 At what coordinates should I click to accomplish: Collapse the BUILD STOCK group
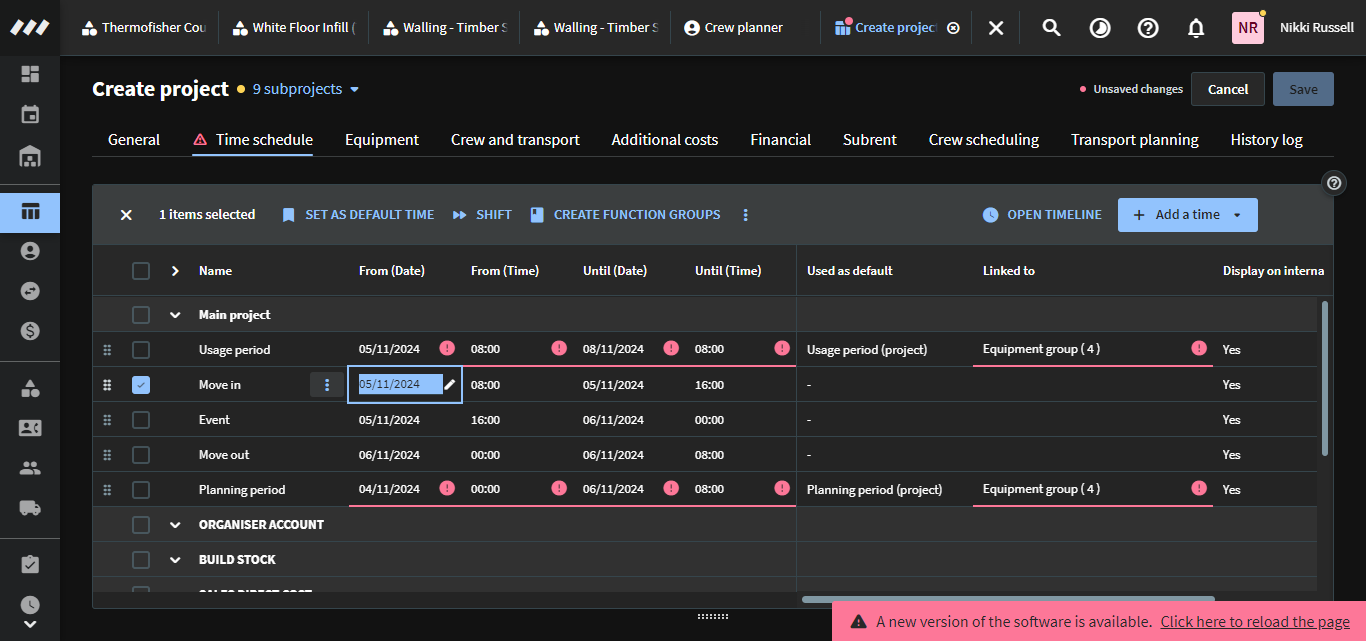(x=175, y=560)
